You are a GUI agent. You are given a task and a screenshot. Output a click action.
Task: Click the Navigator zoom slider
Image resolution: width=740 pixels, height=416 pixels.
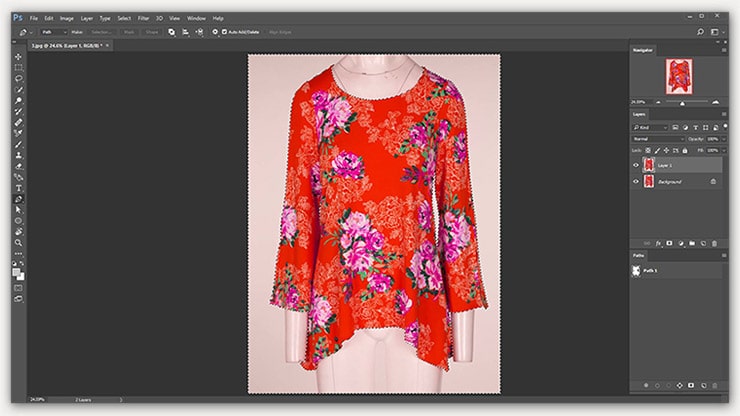683,102
